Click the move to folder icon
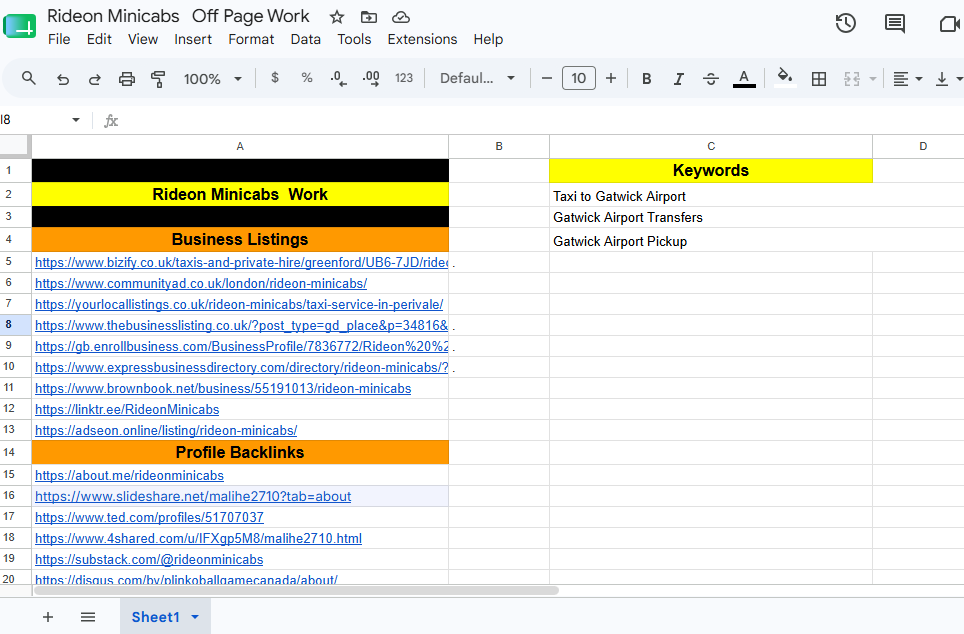The height and width of the screenshot is (634, 964). 369,17
